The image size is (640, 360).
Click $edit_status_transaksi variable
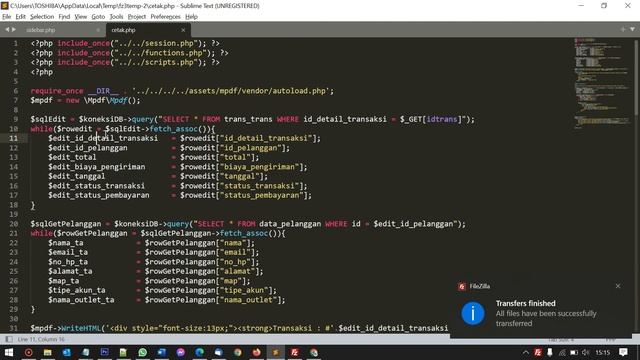(x=97, y=186)
